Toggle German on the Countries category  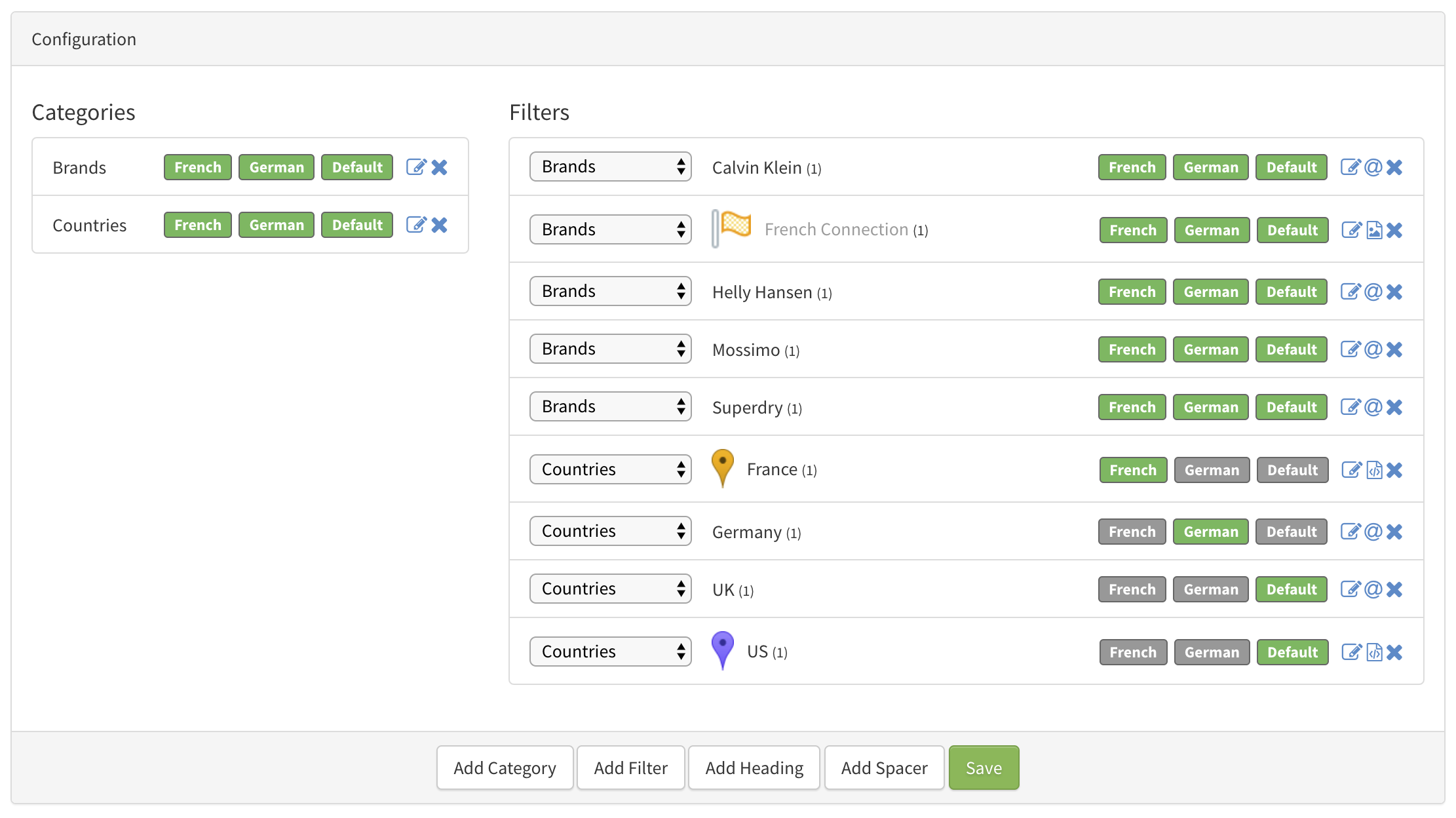[277, 225]
